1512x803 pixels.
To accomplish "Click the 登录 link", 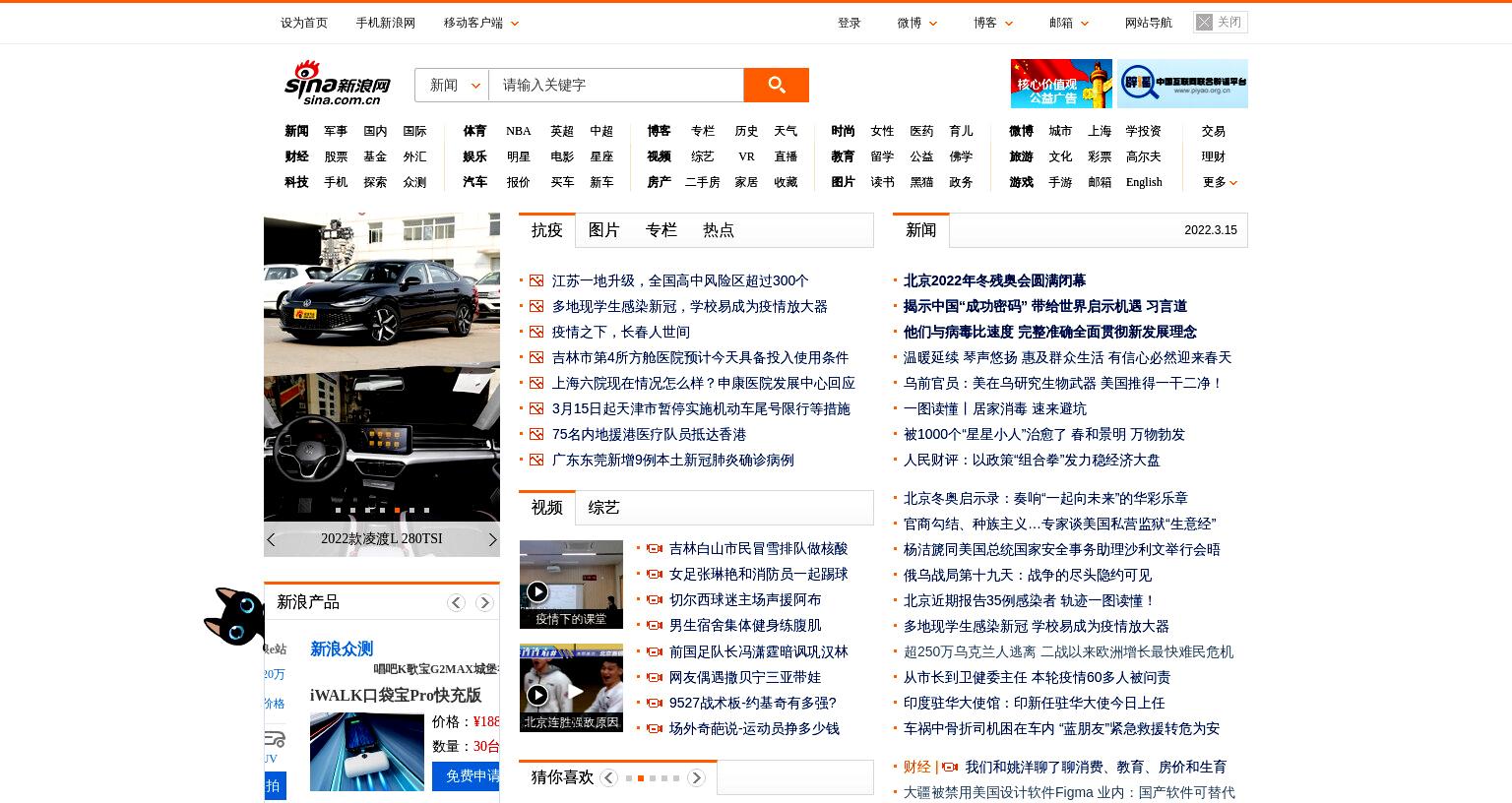I will tap(850, 23).
